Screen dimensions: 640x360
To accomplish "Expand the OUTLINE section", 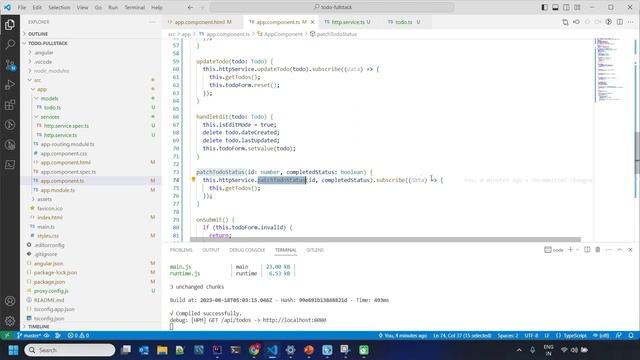I will coord(38,34).
